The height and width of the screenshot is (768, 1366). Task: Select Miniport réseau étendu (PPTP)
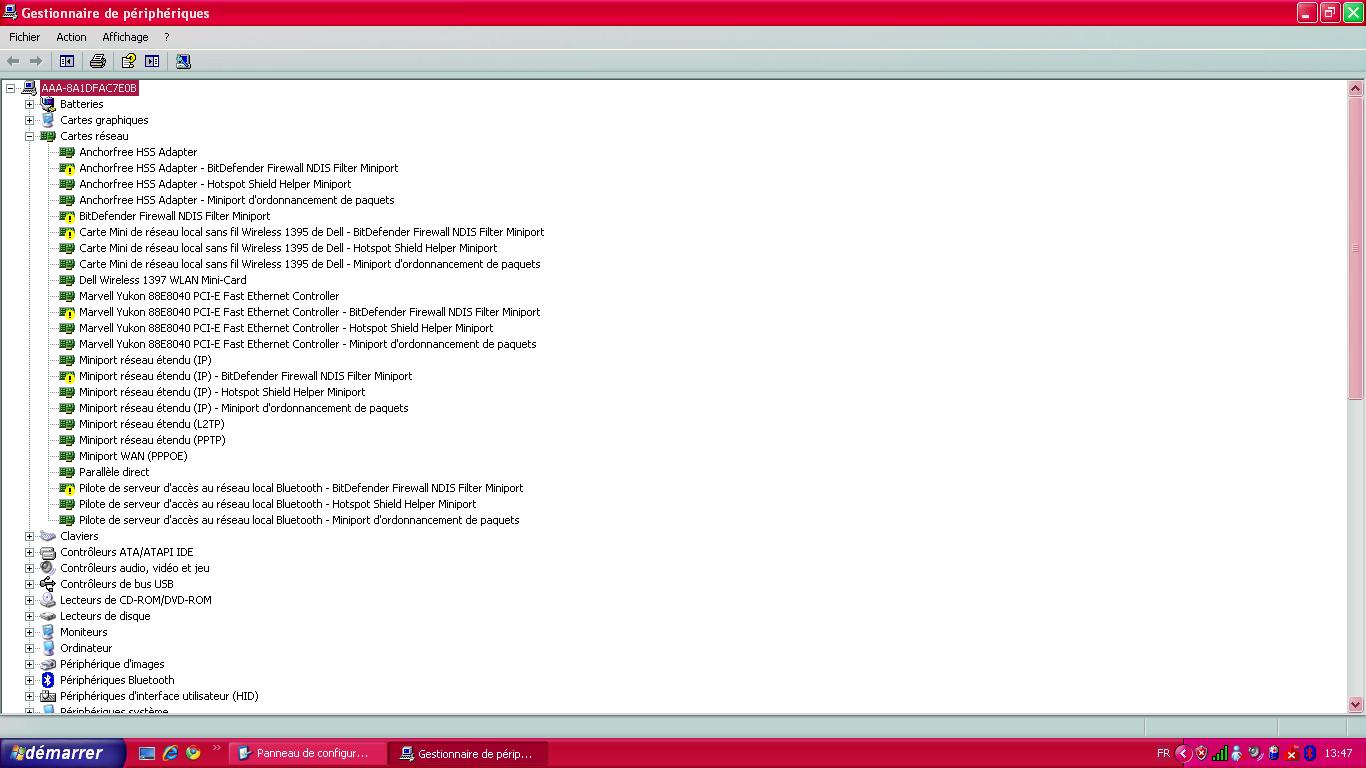coord(152,440)
